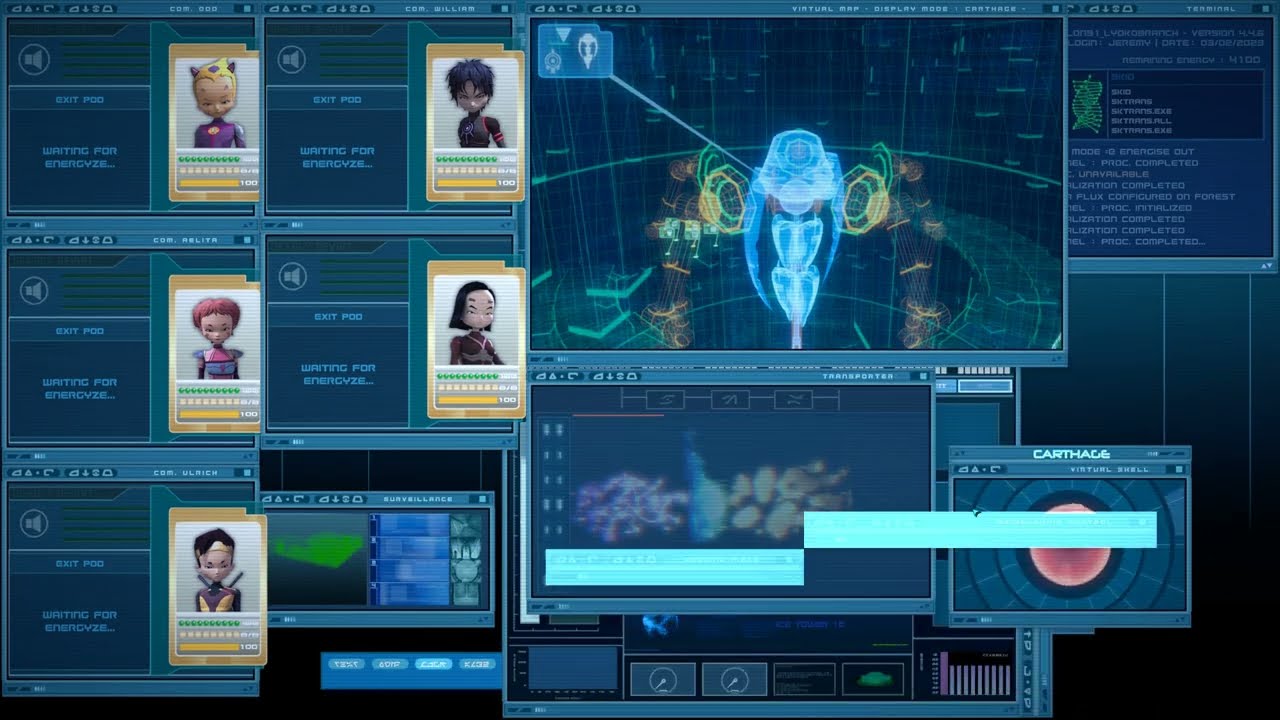This screenshot has width=1280, height=720.
Task: Select Odd's character card portrait
Action: coord(219,101)
